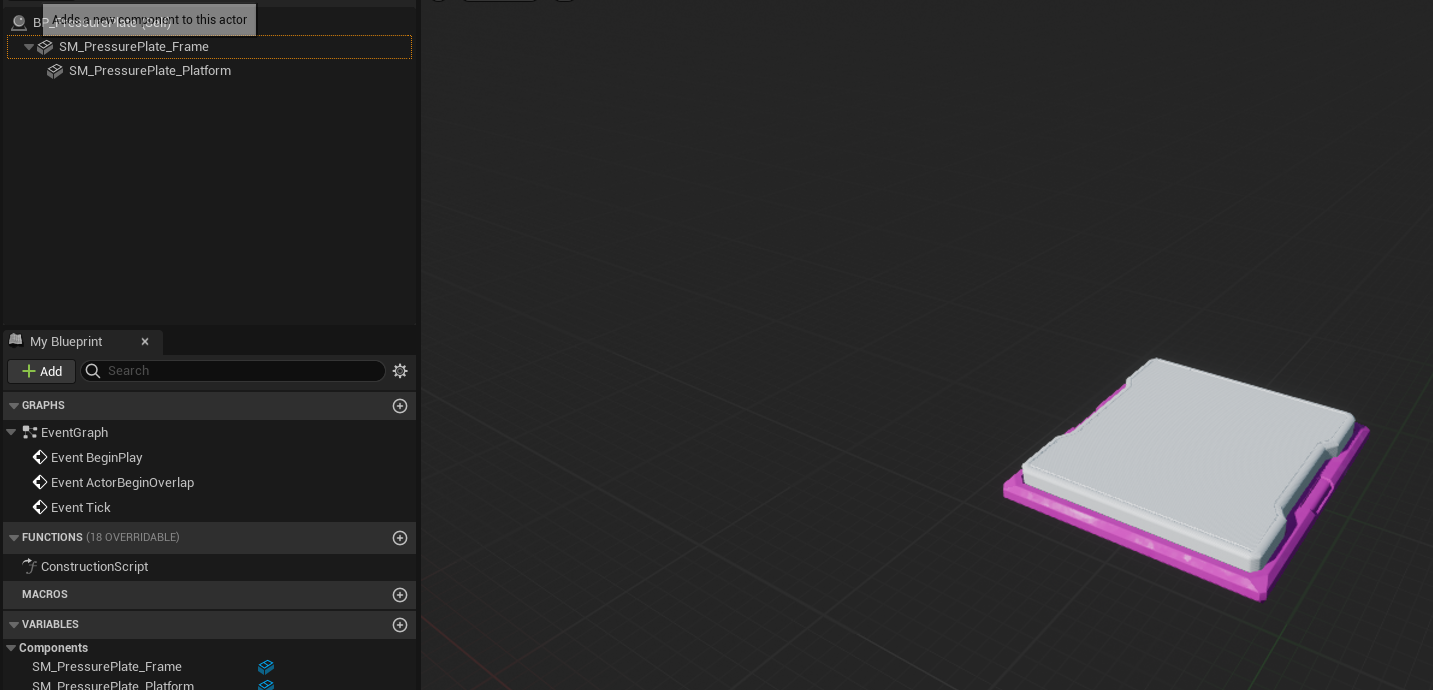This screenshot has width=1433, height=690.
Task: Switch to the My Blueprint tab
Action: pos(66,342)
